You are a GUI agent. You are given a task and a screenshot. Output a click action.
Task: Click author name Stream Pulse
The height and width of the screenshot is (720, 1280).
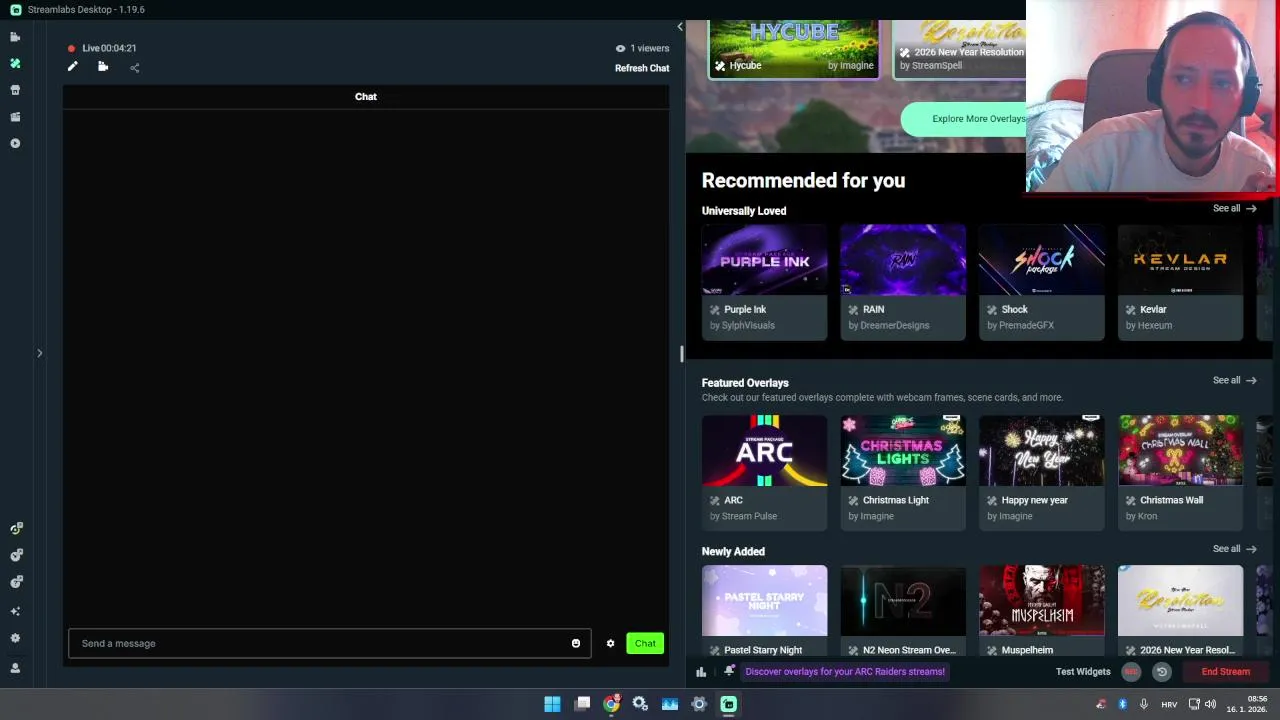[749, 517]
